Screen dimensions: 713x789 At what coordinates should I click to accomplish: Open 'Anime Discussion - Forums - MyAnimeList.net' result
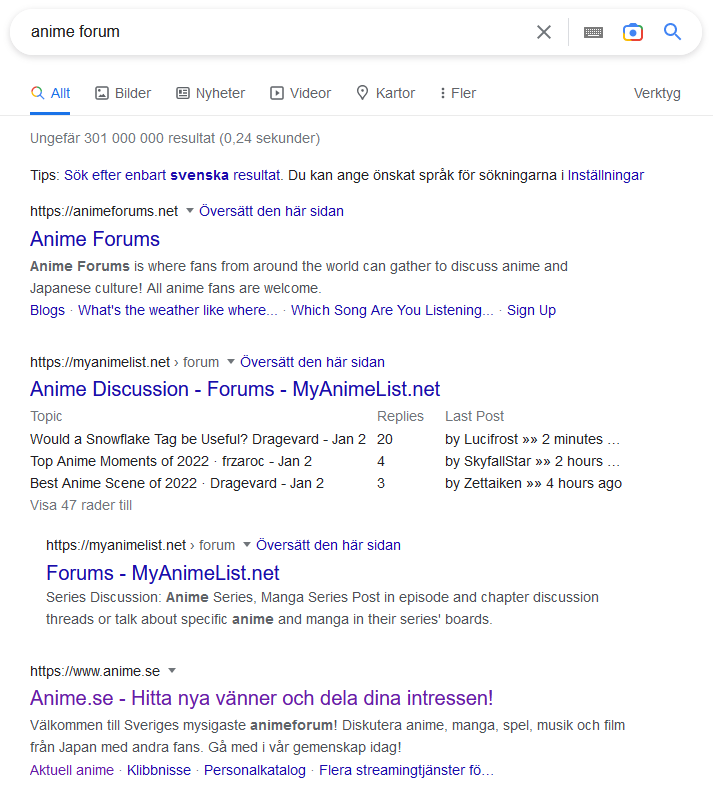pos(235,389)
